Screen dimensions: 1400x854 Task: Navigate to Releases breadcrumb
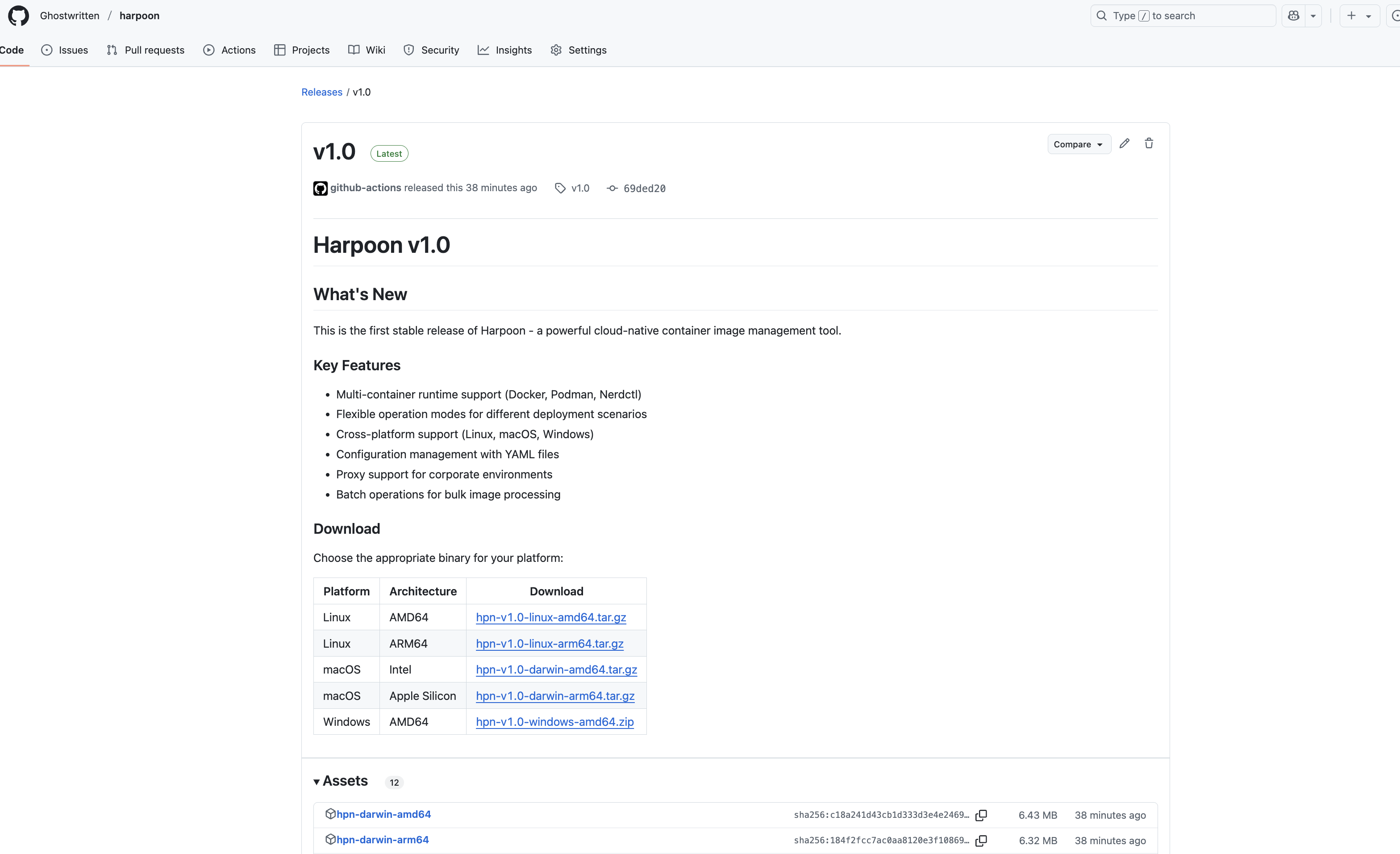pos(321,92)
